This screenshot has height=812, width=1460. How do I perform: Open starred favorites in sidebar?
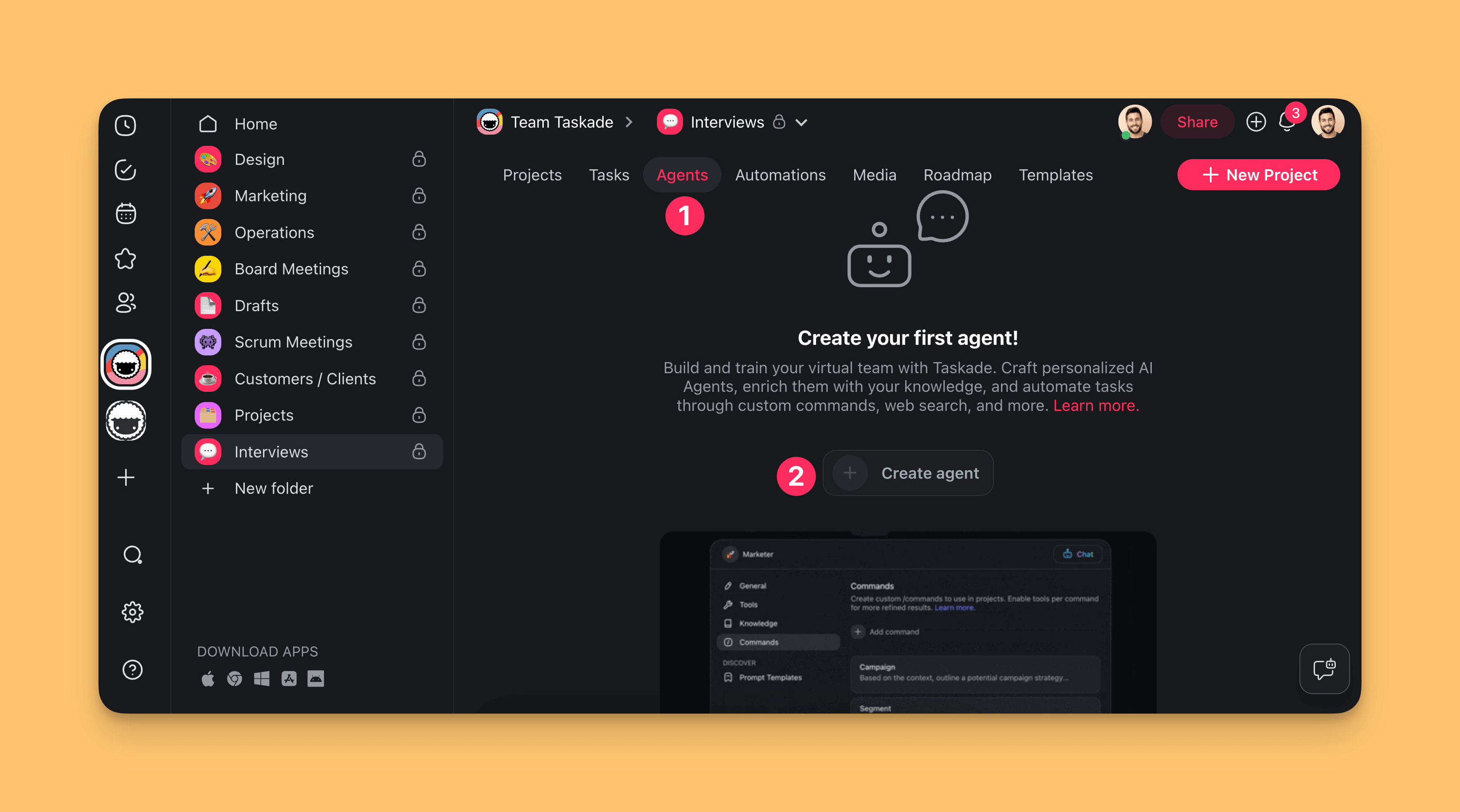tap(125, 259)
